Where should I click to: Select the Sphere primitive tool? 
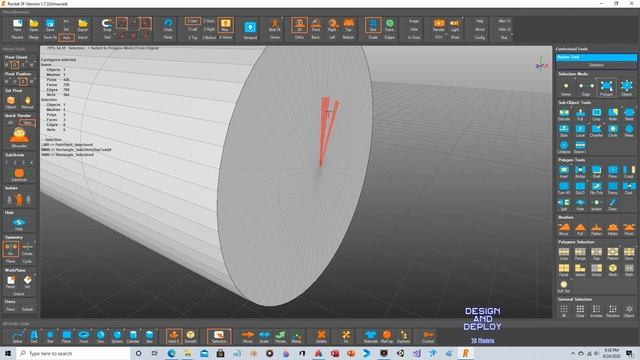(x=117, y=336)
